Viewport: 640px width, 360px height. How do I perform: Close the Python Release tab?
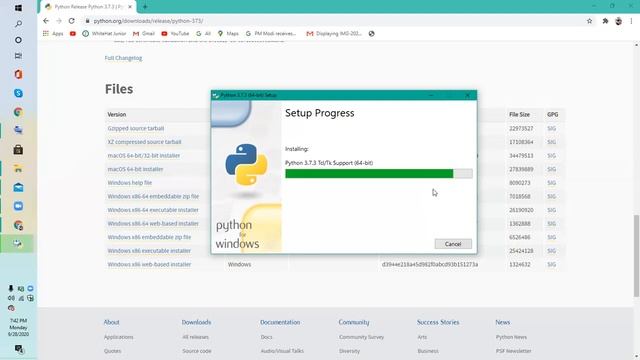130,7
